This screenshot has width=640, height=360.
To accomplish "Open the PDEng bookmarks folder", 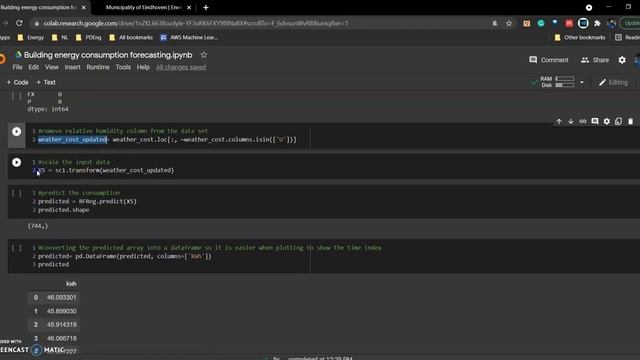I will tap(88, 38).
